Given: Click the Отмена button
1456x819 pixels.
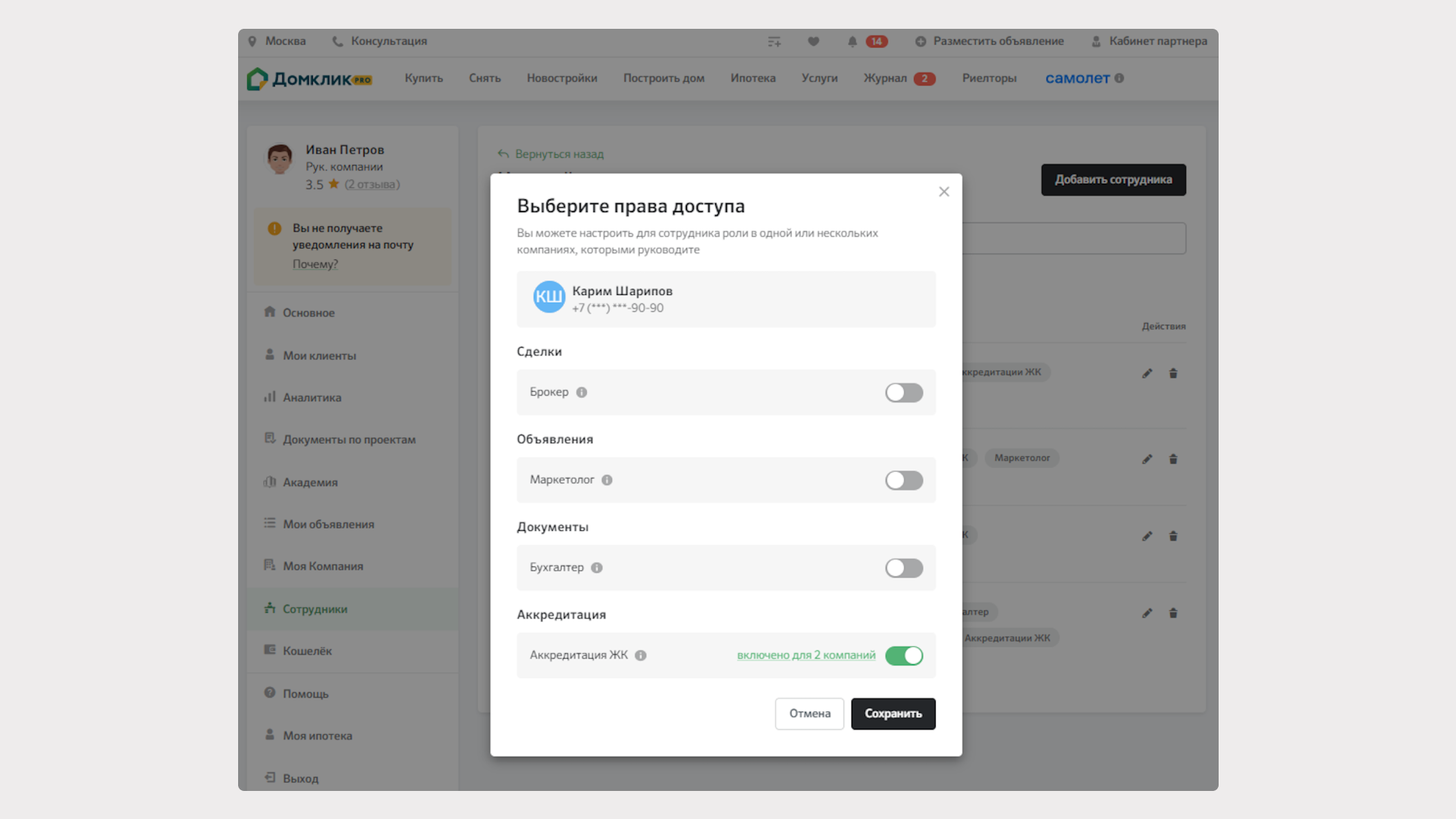Looking at the screenshot, I should (x=810, y=714).
